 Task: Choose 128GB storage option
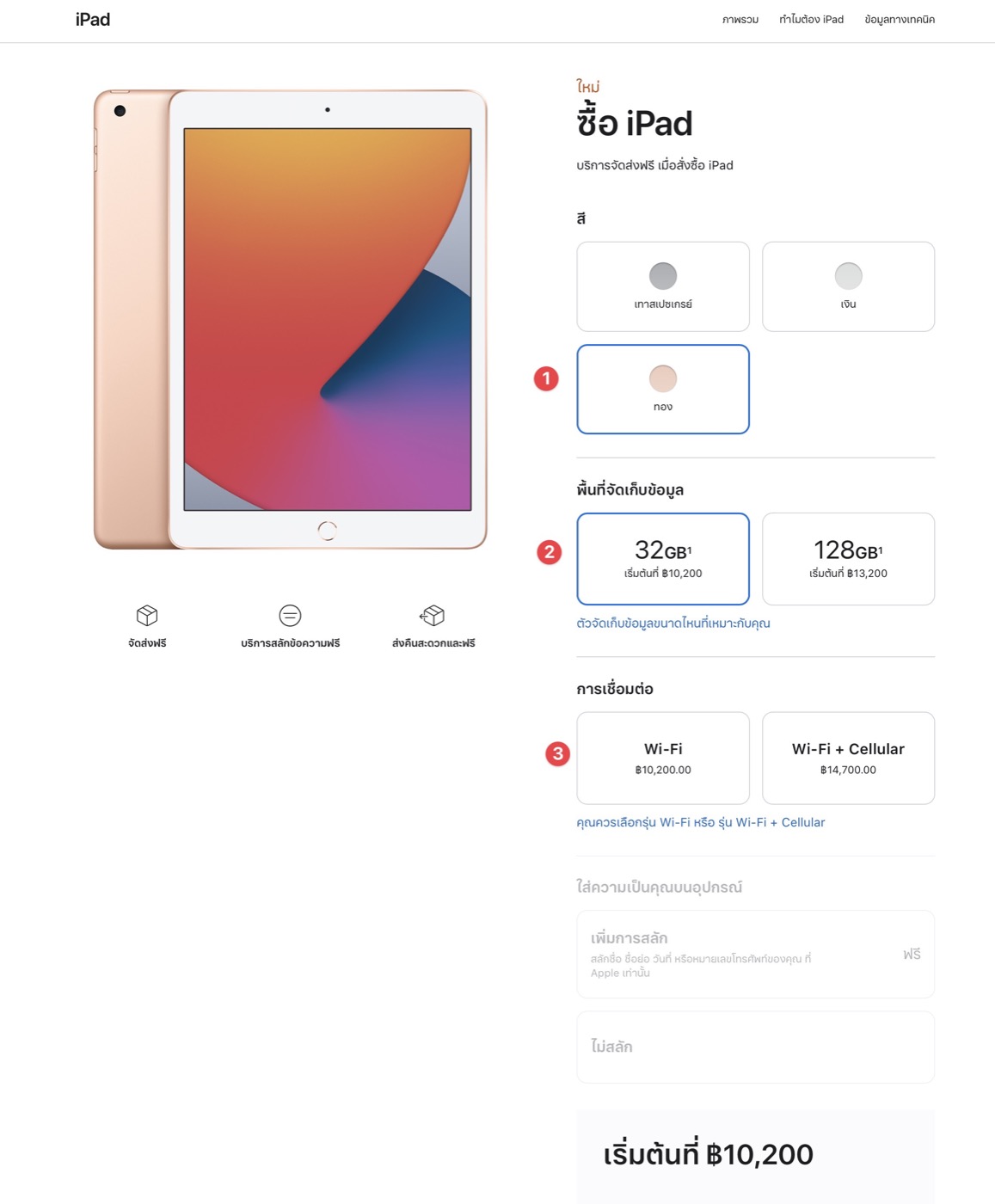click(848, 559)
